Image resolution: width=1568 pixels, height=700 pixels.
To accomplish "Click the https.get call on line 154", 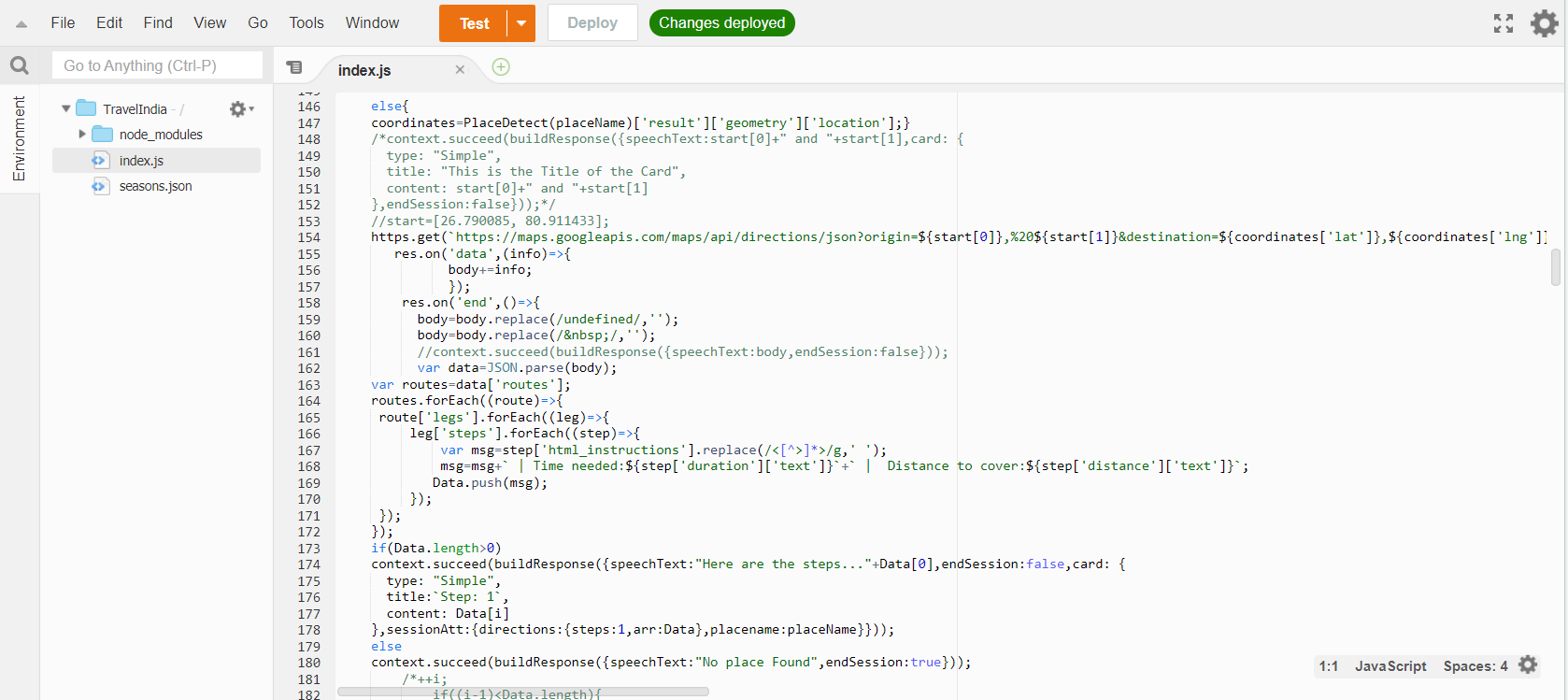I will [x=406, y=236].
